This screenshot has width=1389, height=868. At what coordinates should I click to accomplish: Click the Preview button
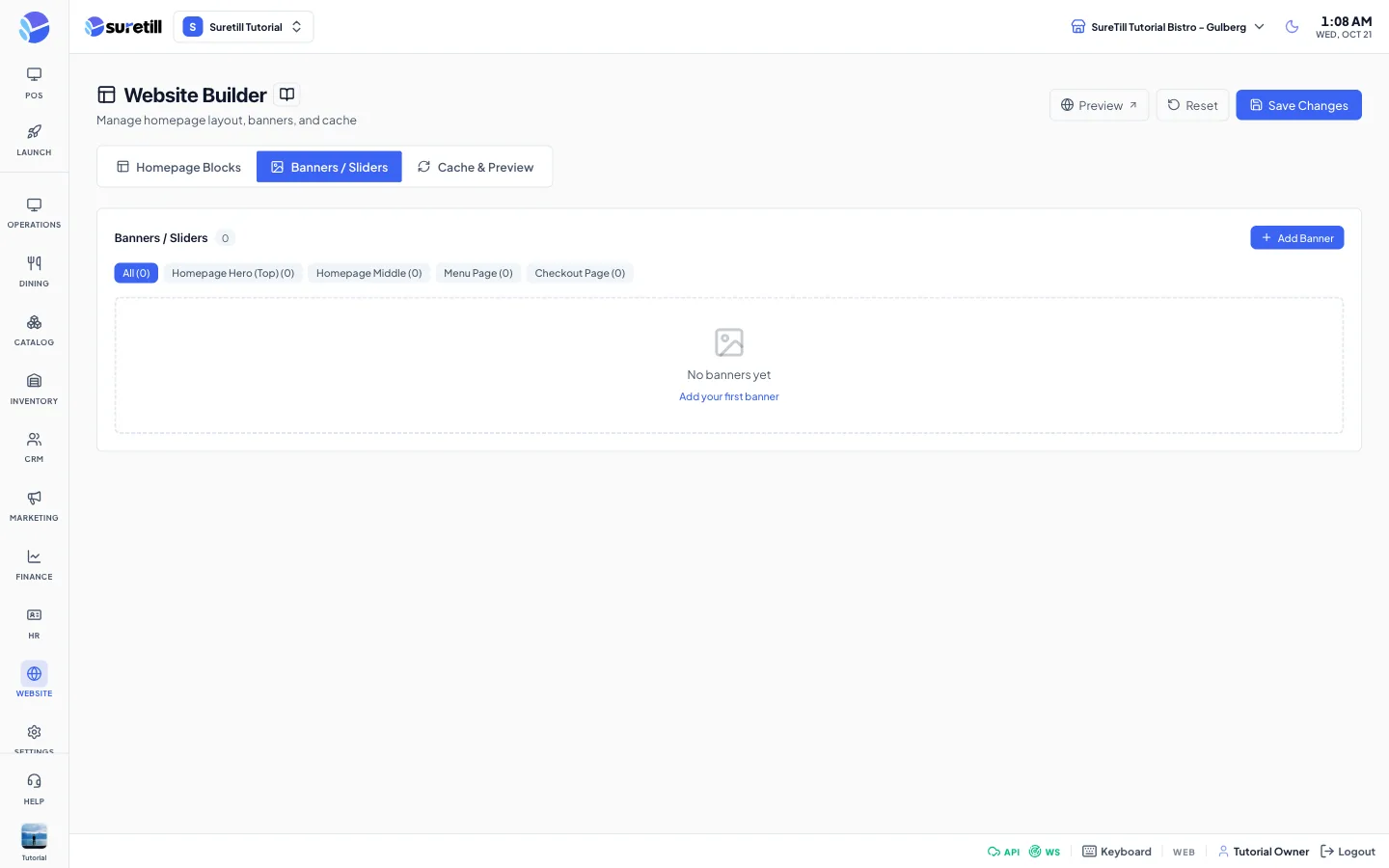(1099, 105)
